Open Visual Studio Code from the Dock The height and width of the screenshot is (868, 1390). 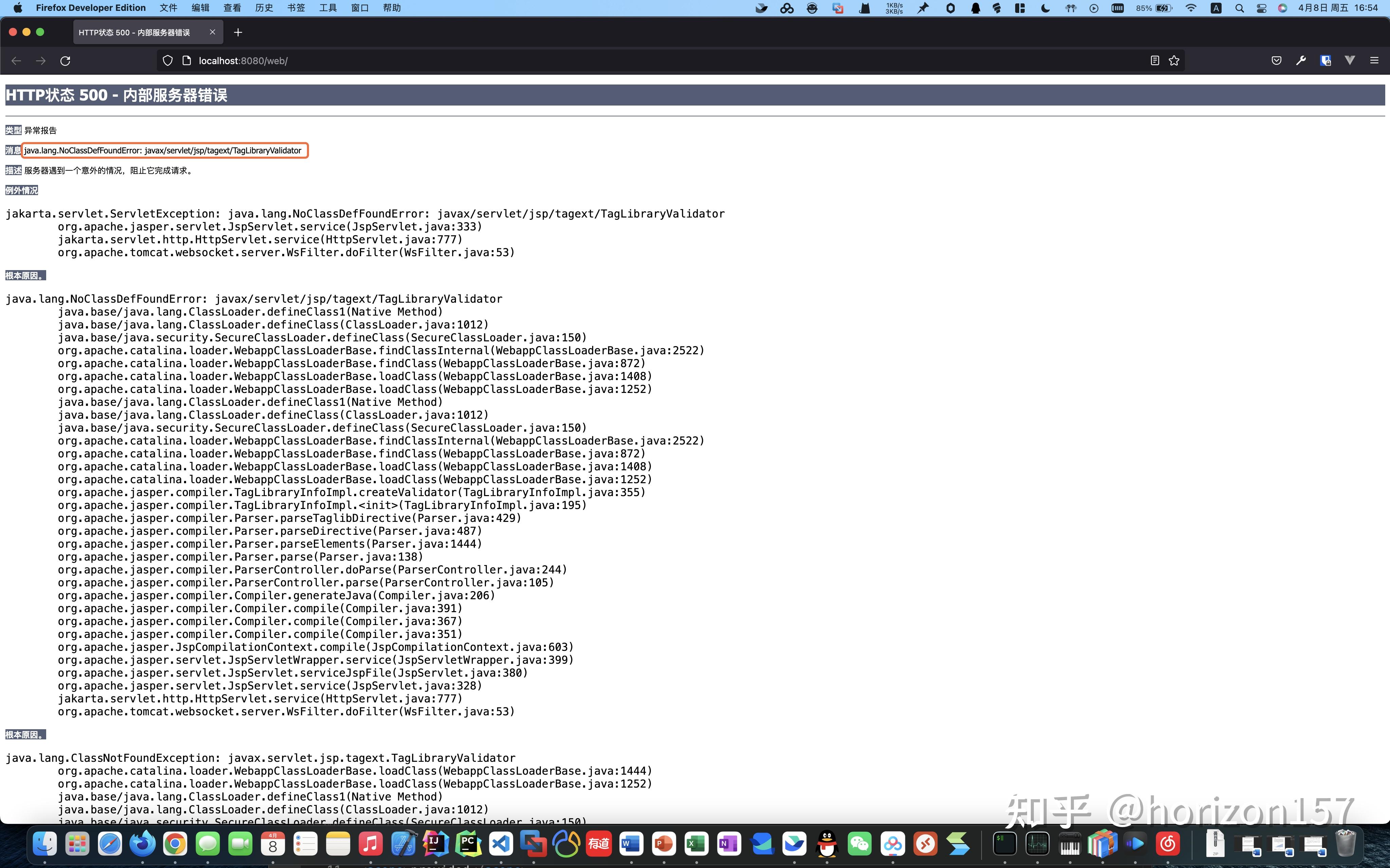click(x=501, y=844)
